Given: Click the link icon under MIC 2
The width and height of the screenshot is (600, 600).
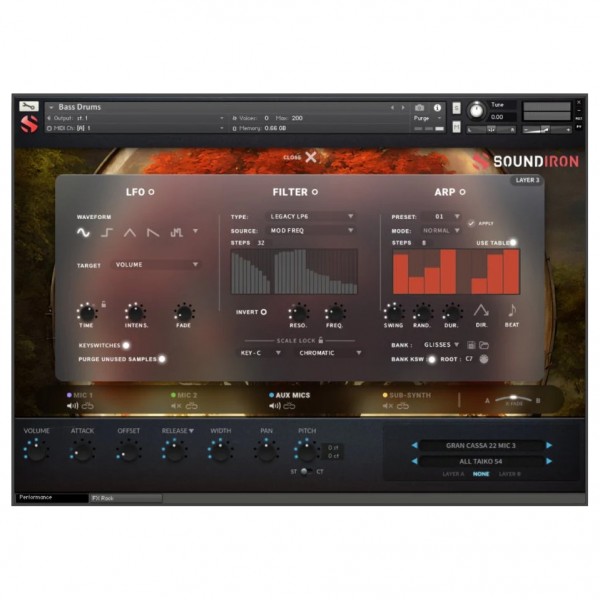Looking at the screenshot, I should 191,406.
